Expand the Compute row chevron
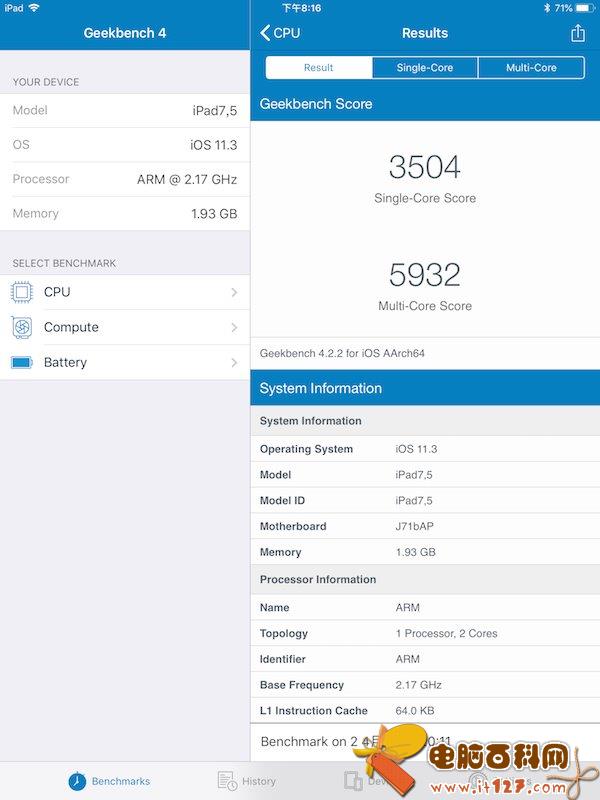 pyautogui.click(x=234, y=327)
